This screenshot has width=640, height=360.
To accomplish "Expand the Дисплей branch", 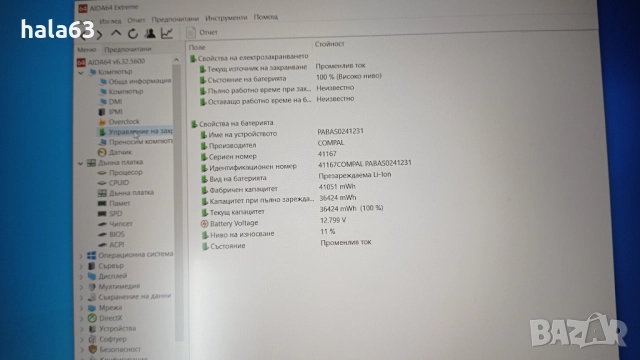I will coord(81,277).
